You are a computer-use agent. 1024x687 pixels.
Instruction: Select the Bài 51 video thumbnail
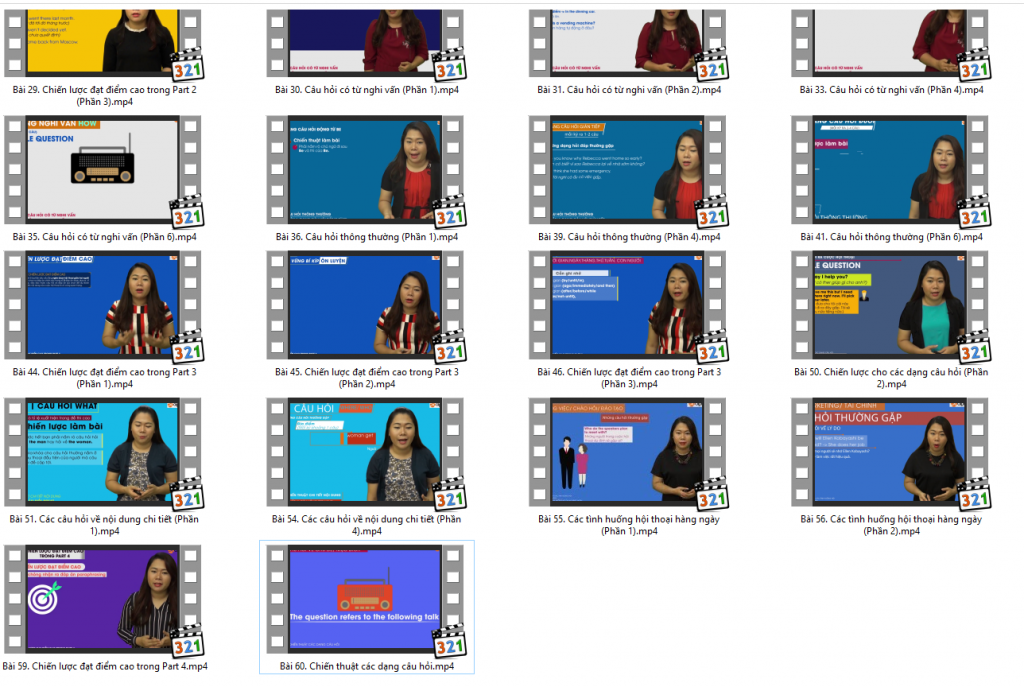103,451
